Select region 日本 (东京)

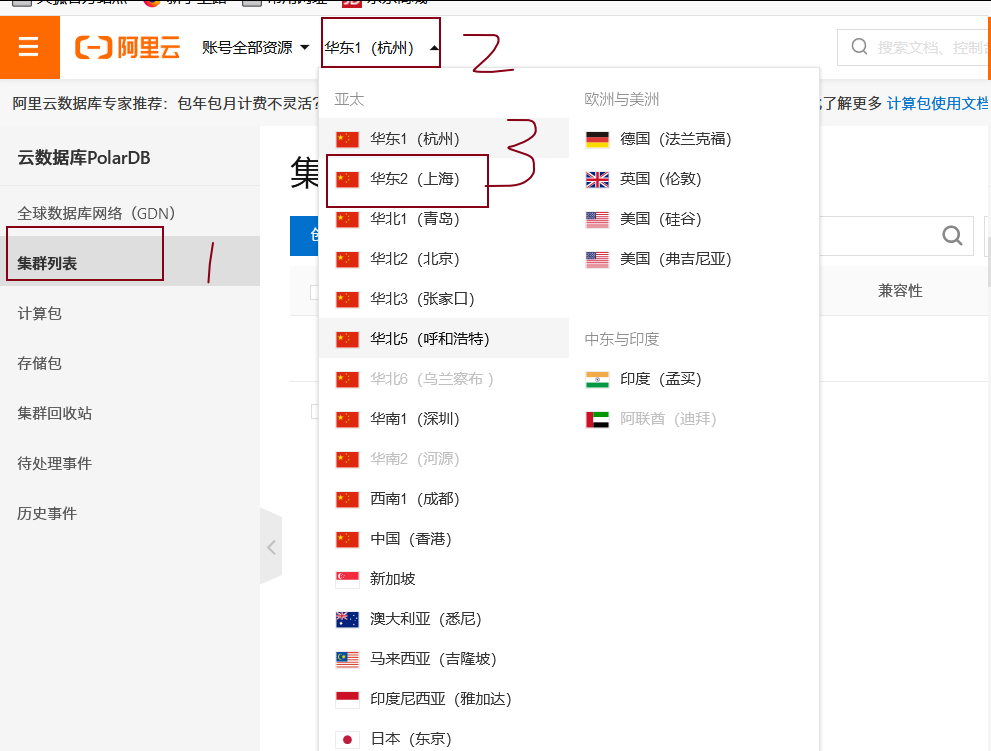point(444,738)
